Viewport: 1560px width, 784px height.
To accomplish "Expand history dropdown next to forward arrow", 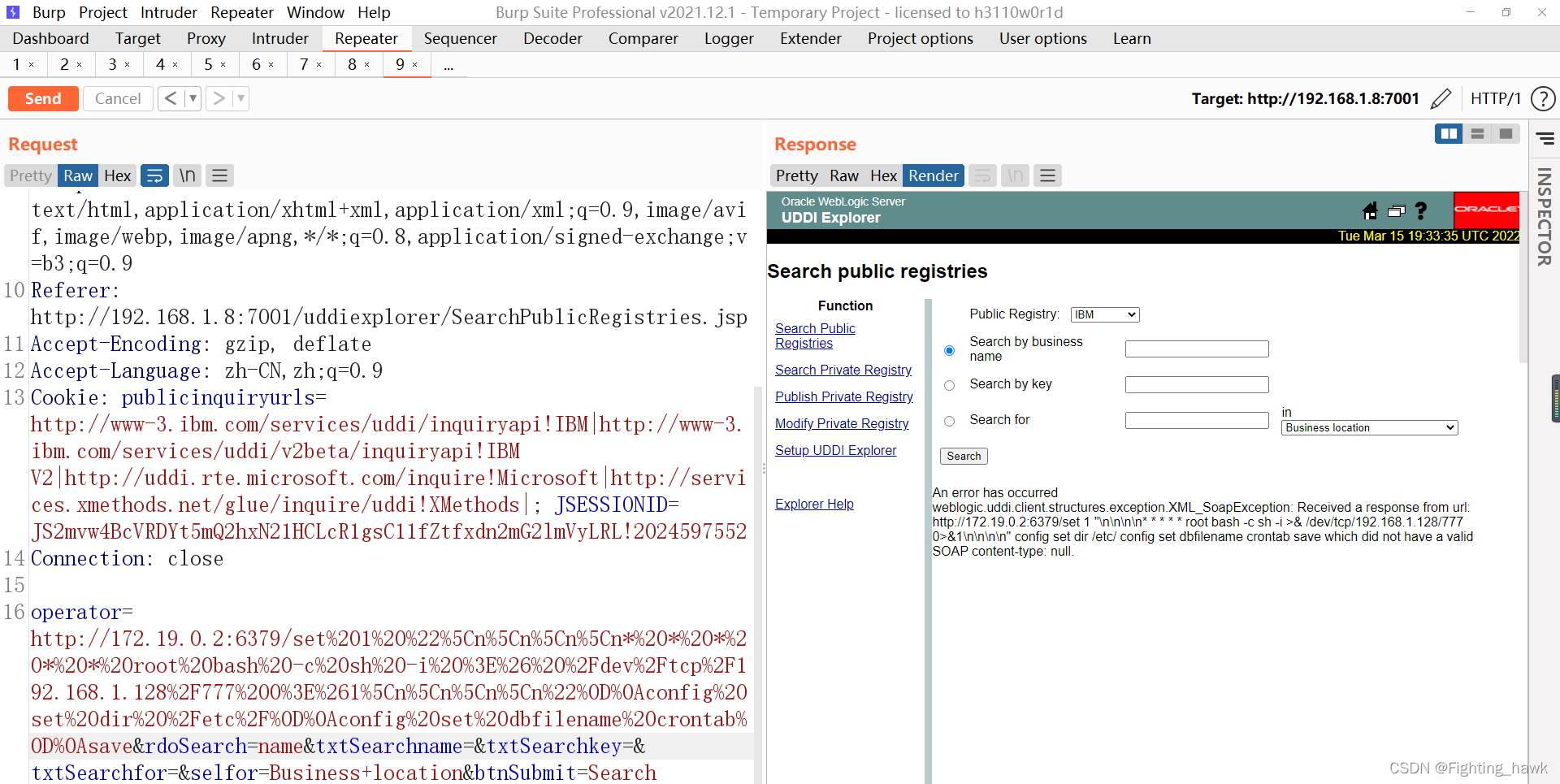I will [240, 98].
